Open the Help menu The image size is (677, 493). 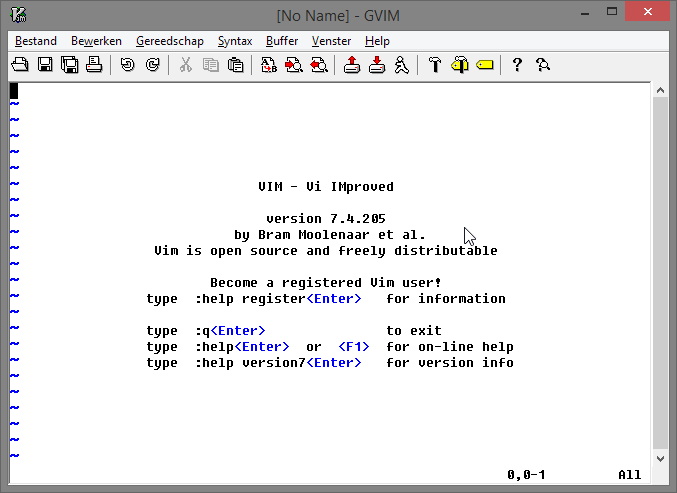point(377,41)
